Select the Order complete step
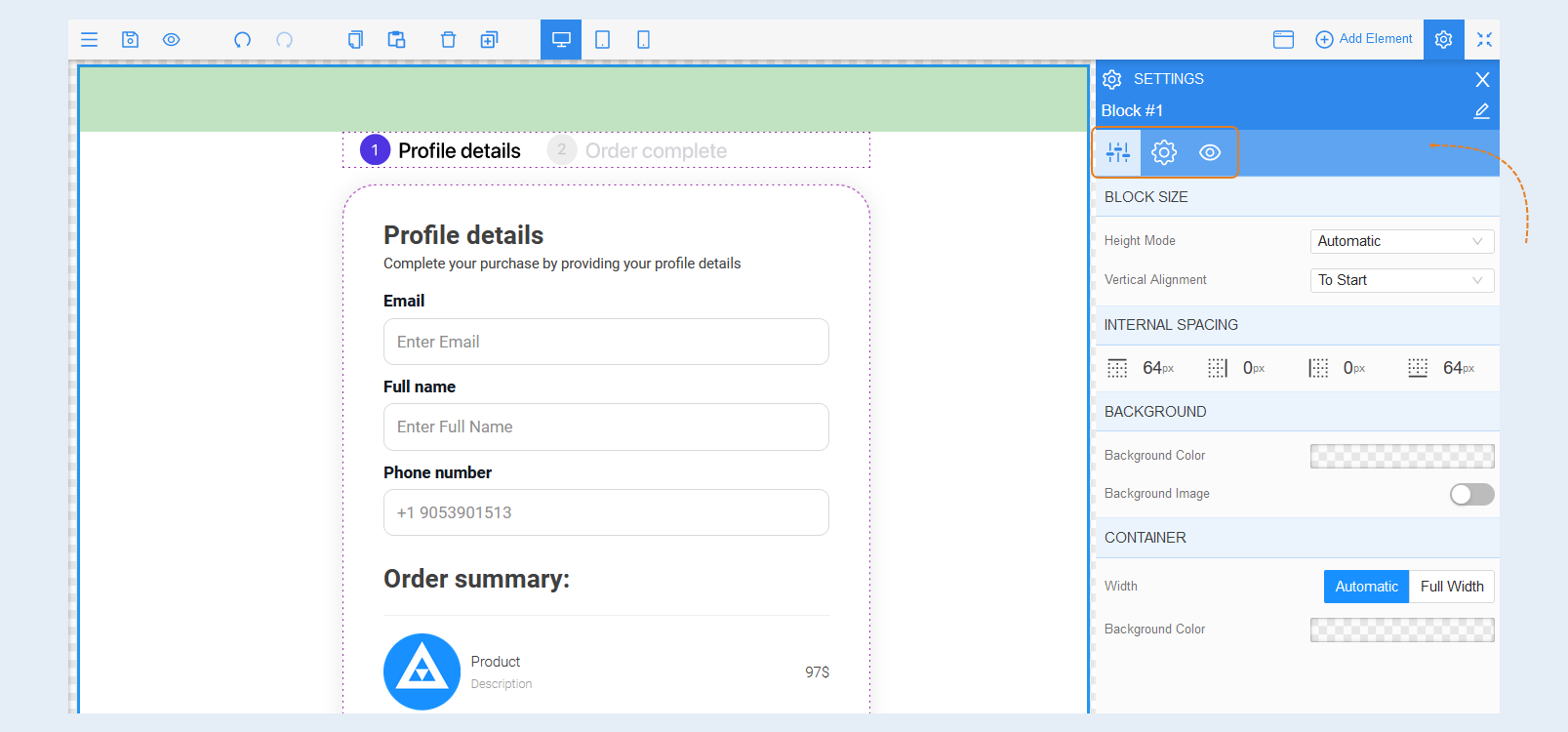 [x=637, y=150]
